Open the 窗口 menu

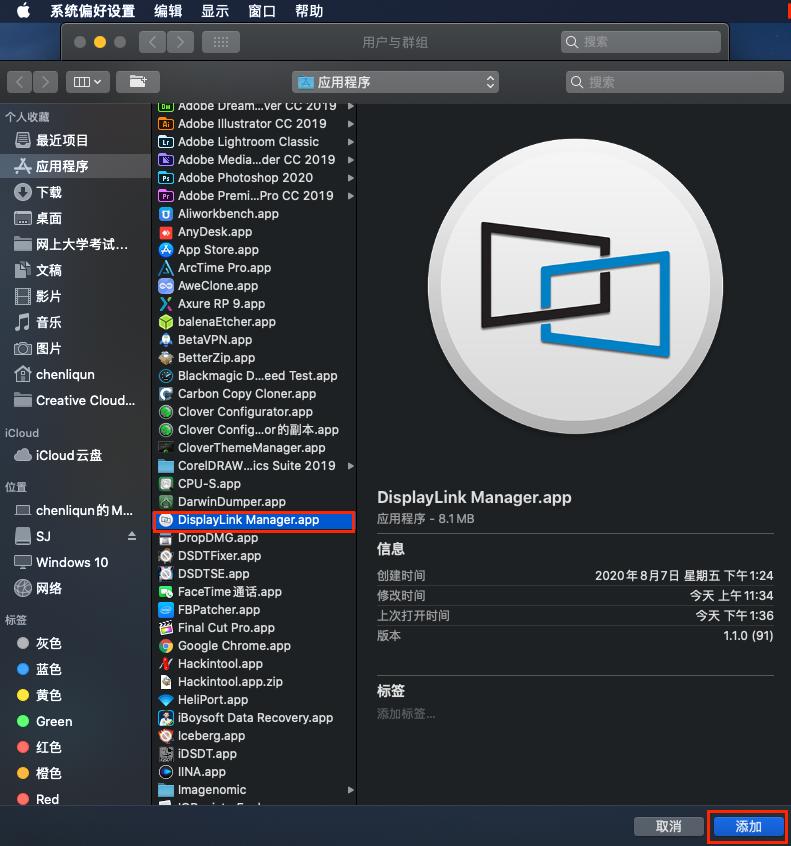(x=262, y=11)
